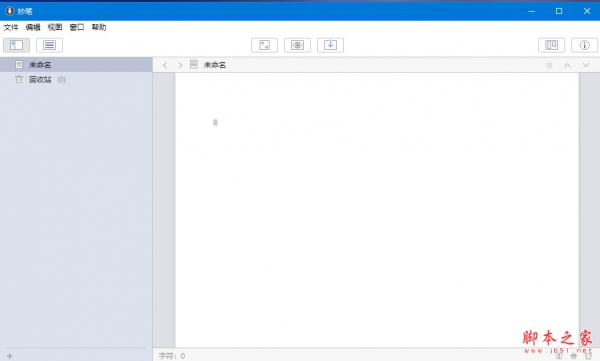Open the 文件 menu

pos(11,27)
